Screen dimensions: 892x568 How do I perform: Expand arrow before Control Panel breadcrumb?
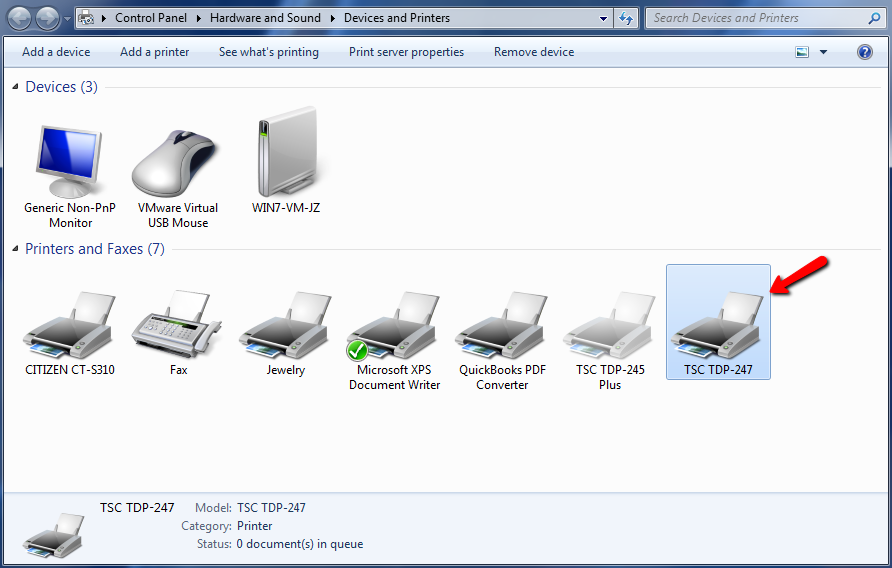(x=104, y=18)
